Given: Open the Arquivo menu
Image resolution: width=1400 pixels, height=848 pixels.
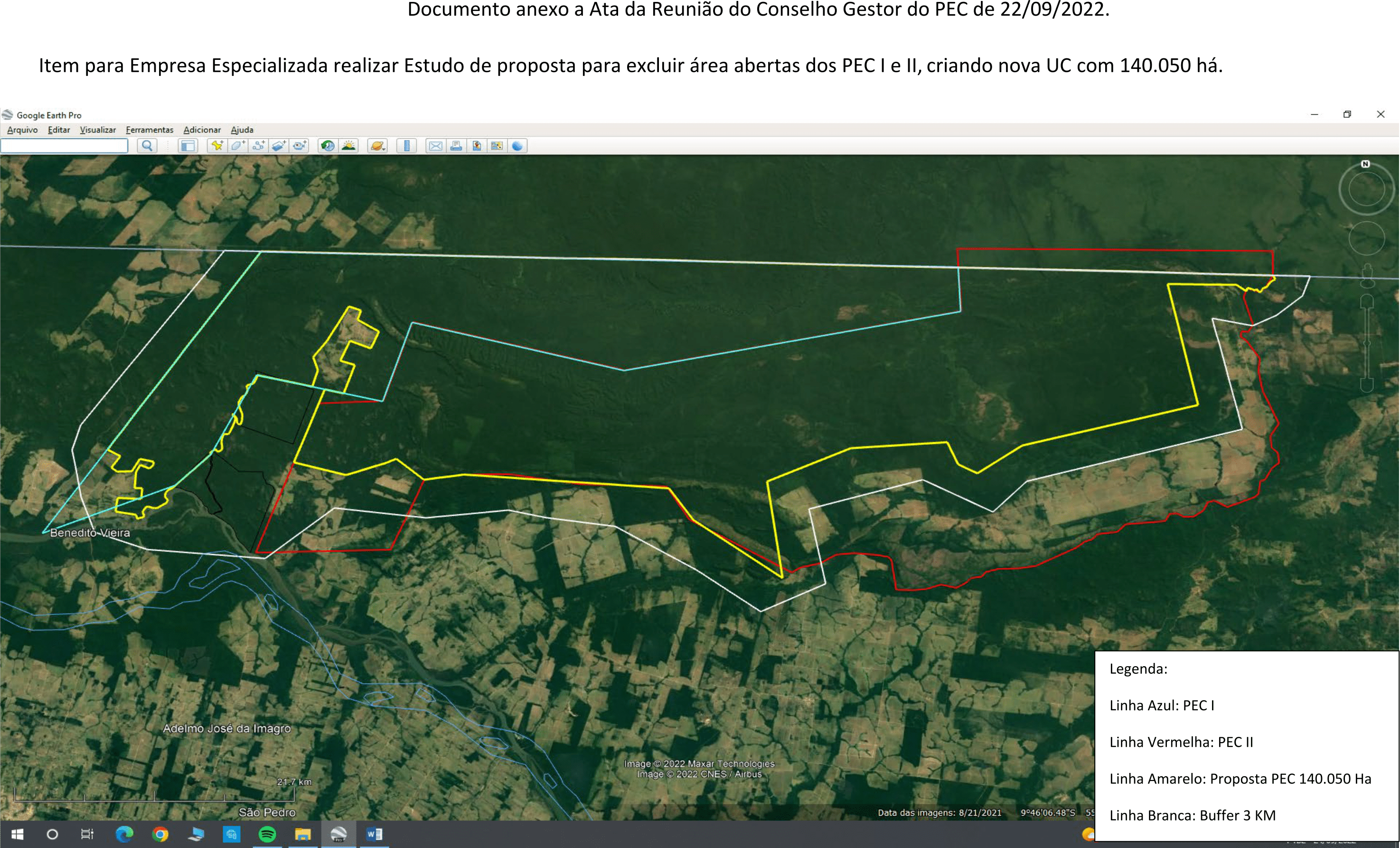Looking at the screenshot, I should pyautogui.click(x=22, y=130).
